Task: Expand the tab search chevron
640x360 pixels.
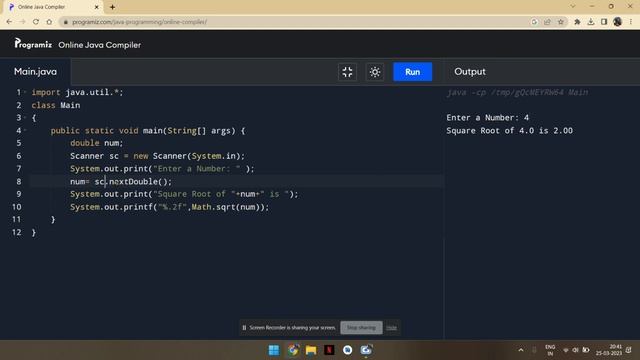Action: (573, 7)
